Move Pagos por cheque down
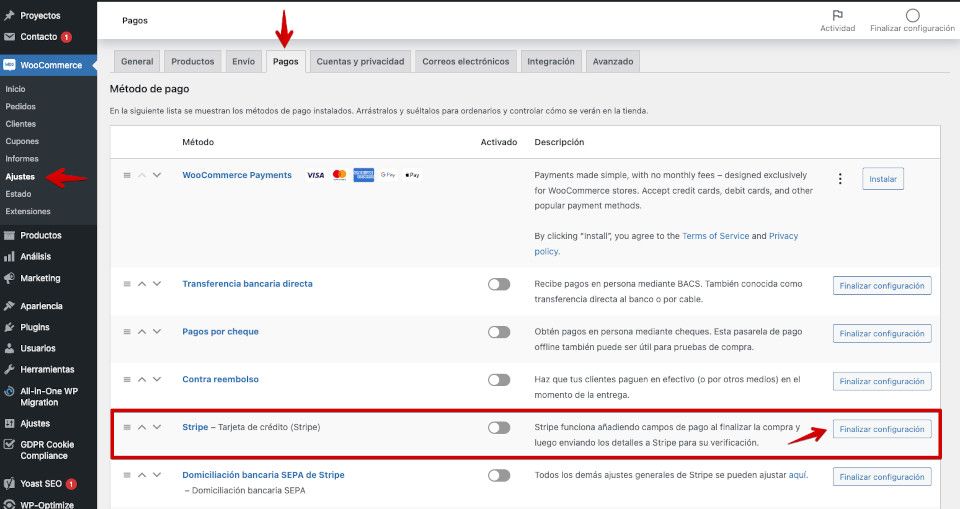 pyautogui.click(x=157, y=332)
